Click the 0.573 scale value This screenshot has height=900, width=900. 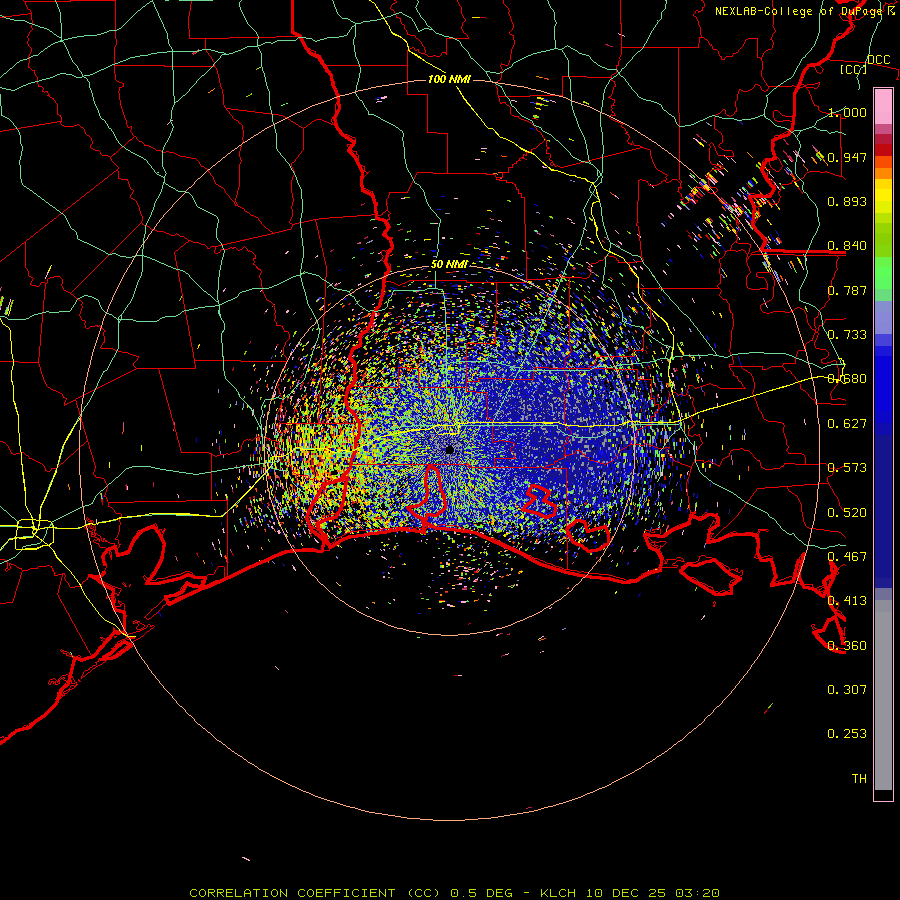[847, 468]
